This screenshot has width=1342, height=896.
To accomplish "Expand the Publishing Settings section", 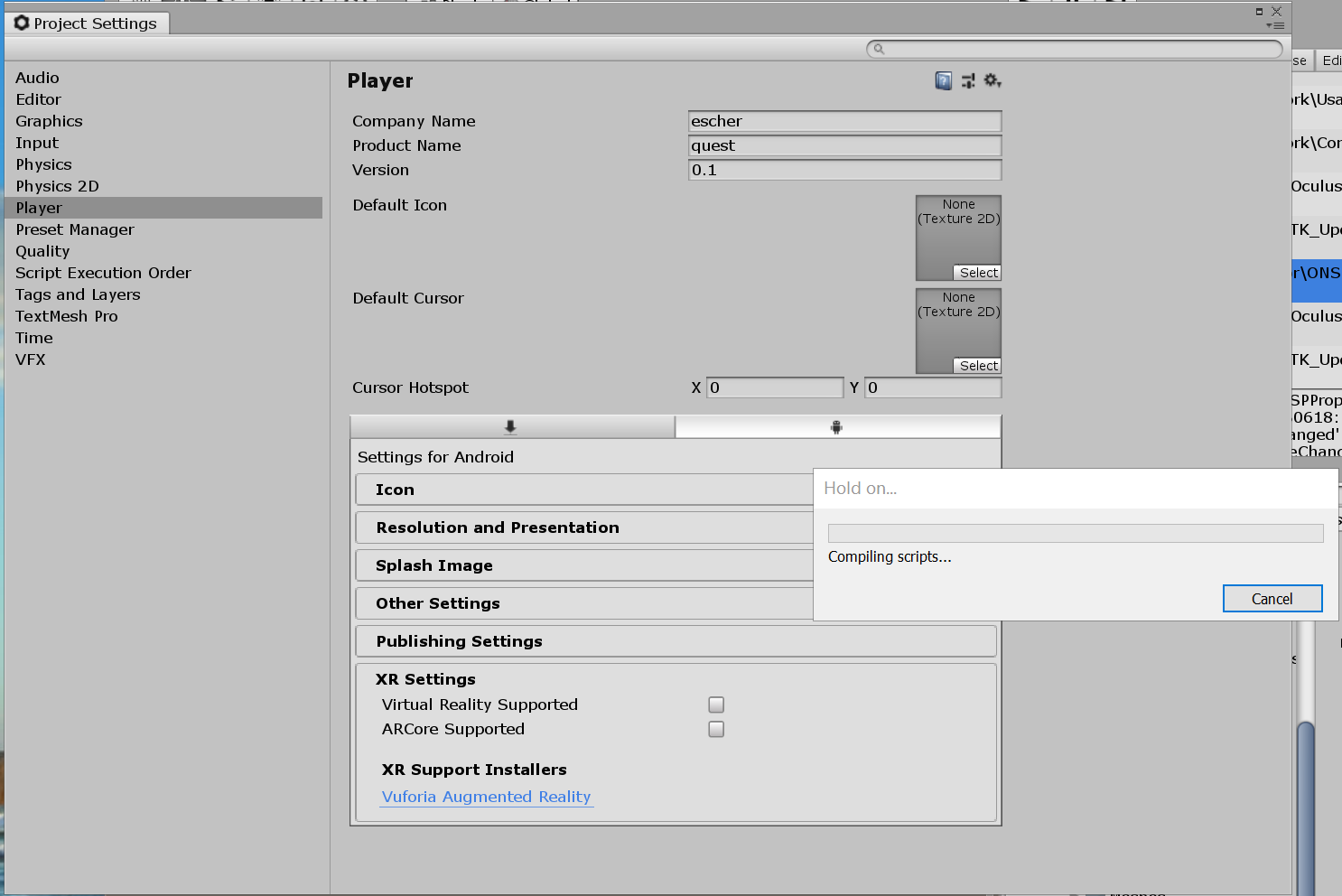I will (x=676, y=641).
